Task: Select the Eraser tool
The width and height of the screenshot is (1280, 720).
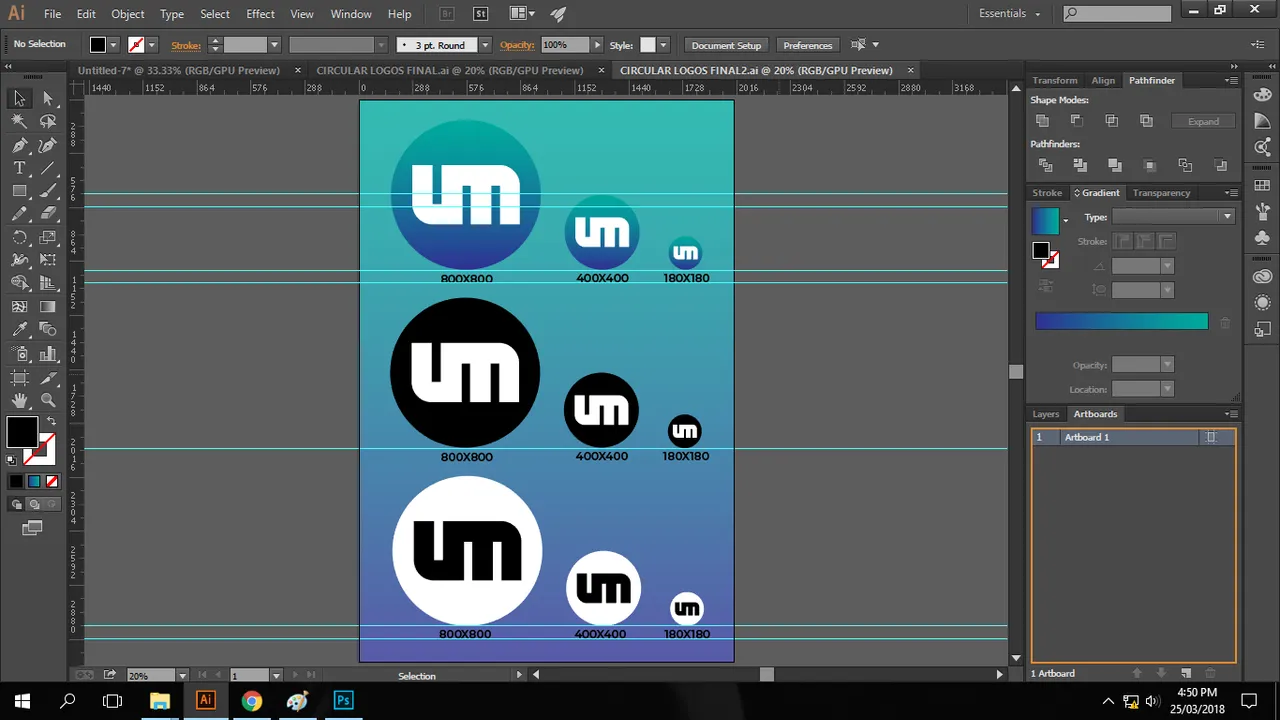Action: 48,214
